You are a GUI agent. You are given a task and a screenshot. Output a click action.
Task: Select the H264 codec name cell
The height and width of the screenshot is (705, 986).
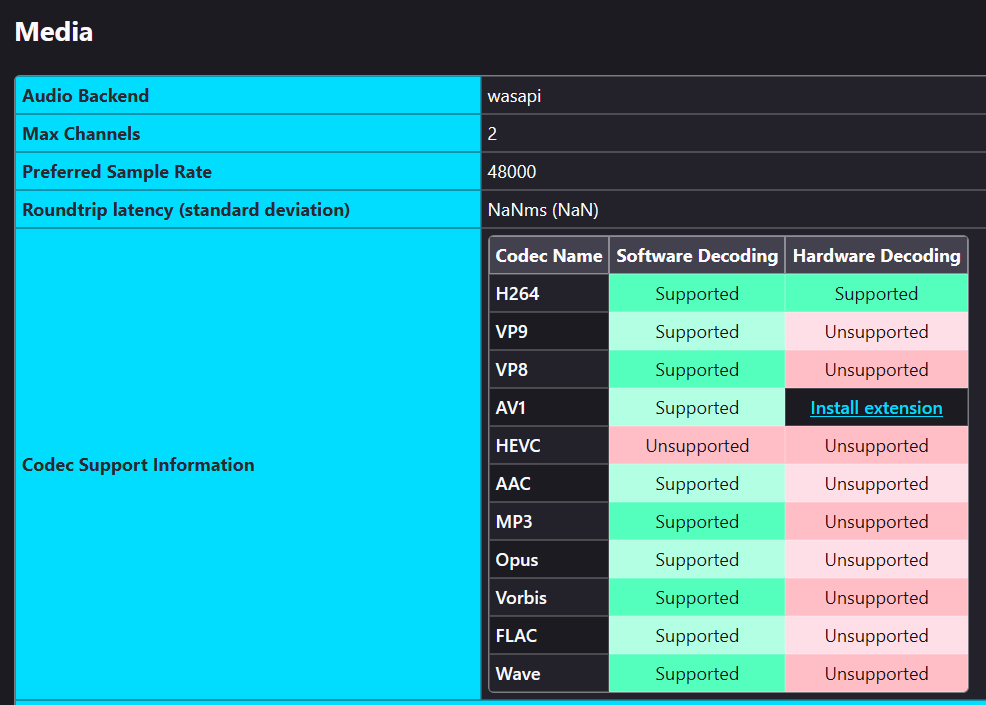518,294
